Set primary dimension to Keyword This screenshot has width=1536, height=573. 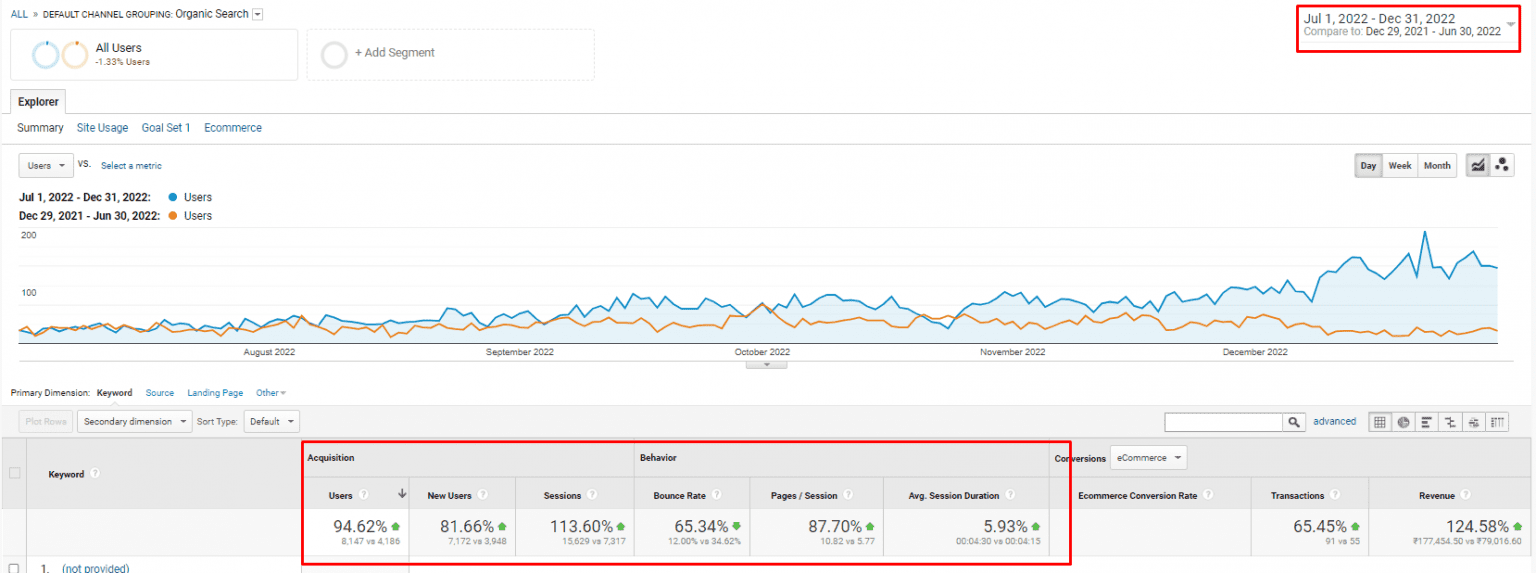pyautogui.click(x=115, y=393)
